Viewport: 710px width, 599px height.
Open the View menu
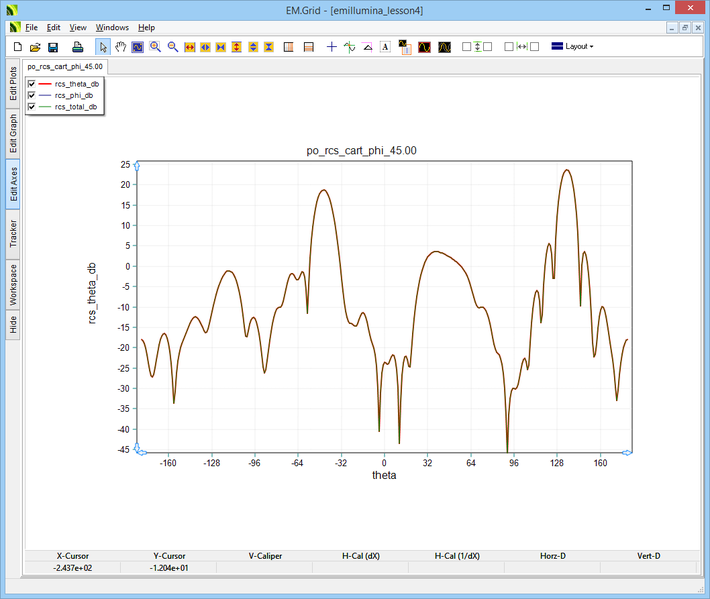click(78, 28)
